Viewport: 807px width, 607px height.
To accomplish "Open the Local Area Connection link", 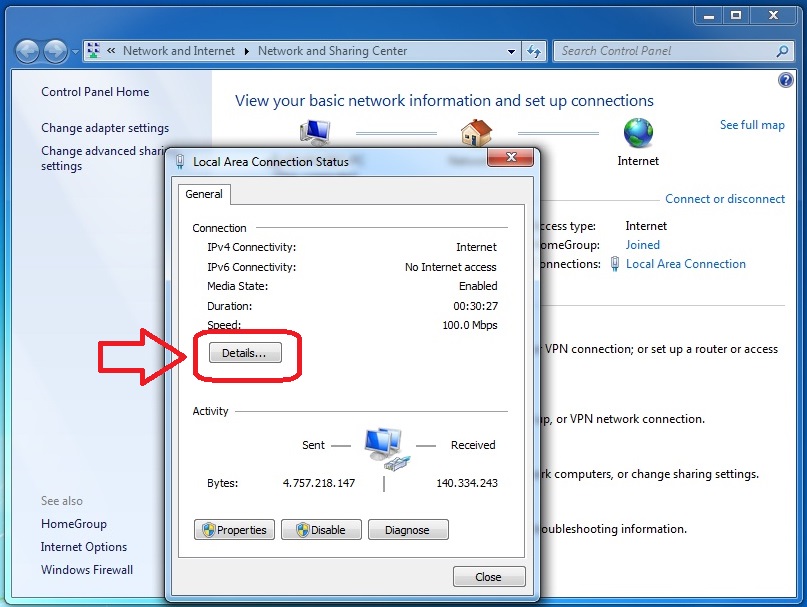I will 686,264.
